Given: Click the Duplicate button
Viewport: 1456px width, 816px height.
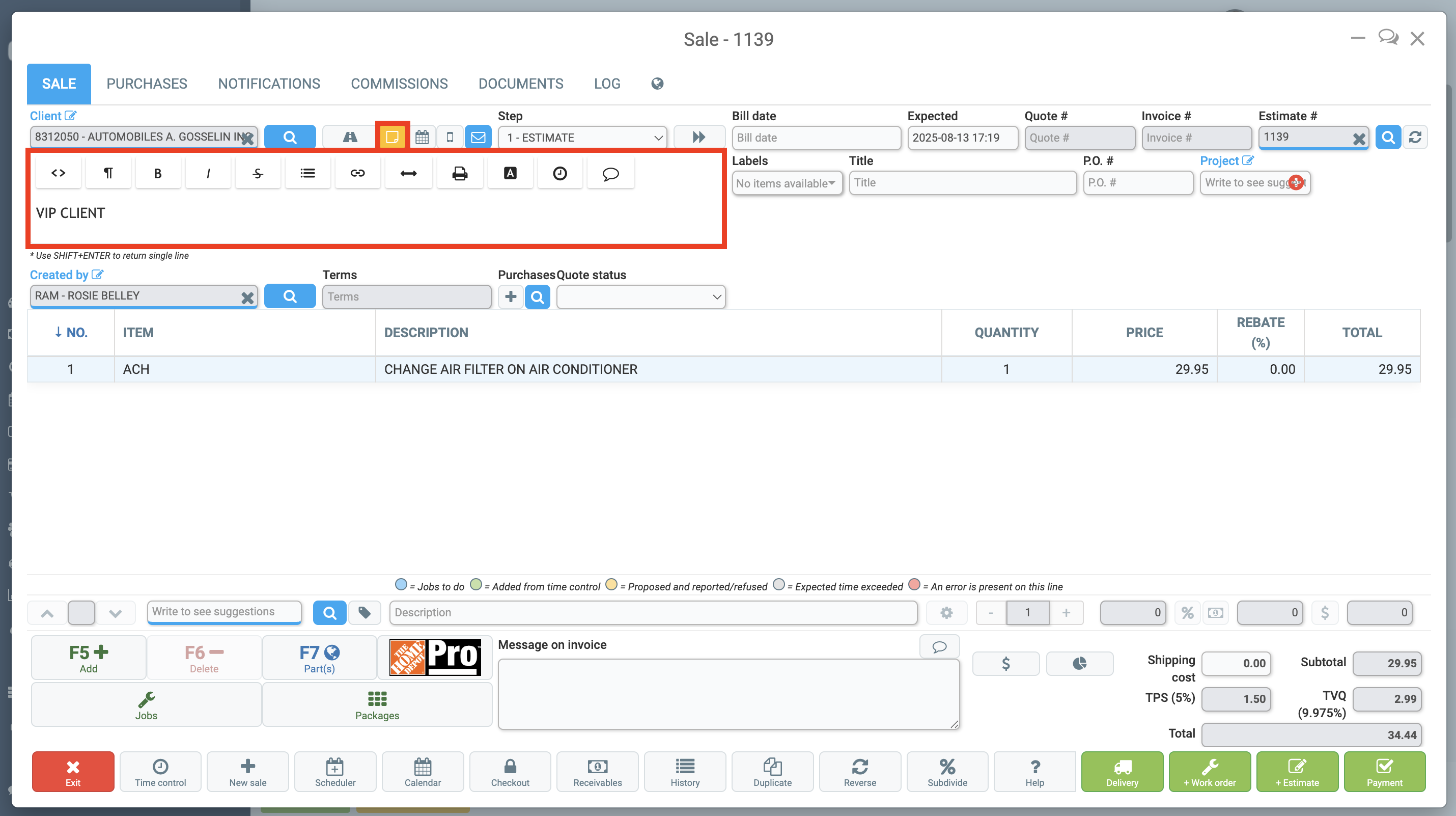Looking at the screenshot, I should (772, 772).
